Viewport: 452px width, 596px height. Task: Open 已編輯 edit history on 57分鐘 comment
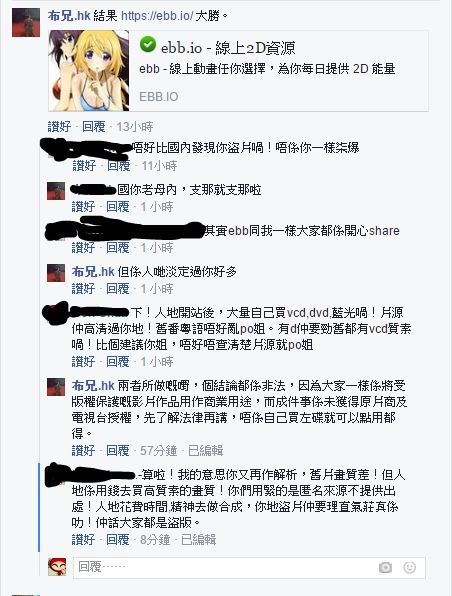(205, 451)
